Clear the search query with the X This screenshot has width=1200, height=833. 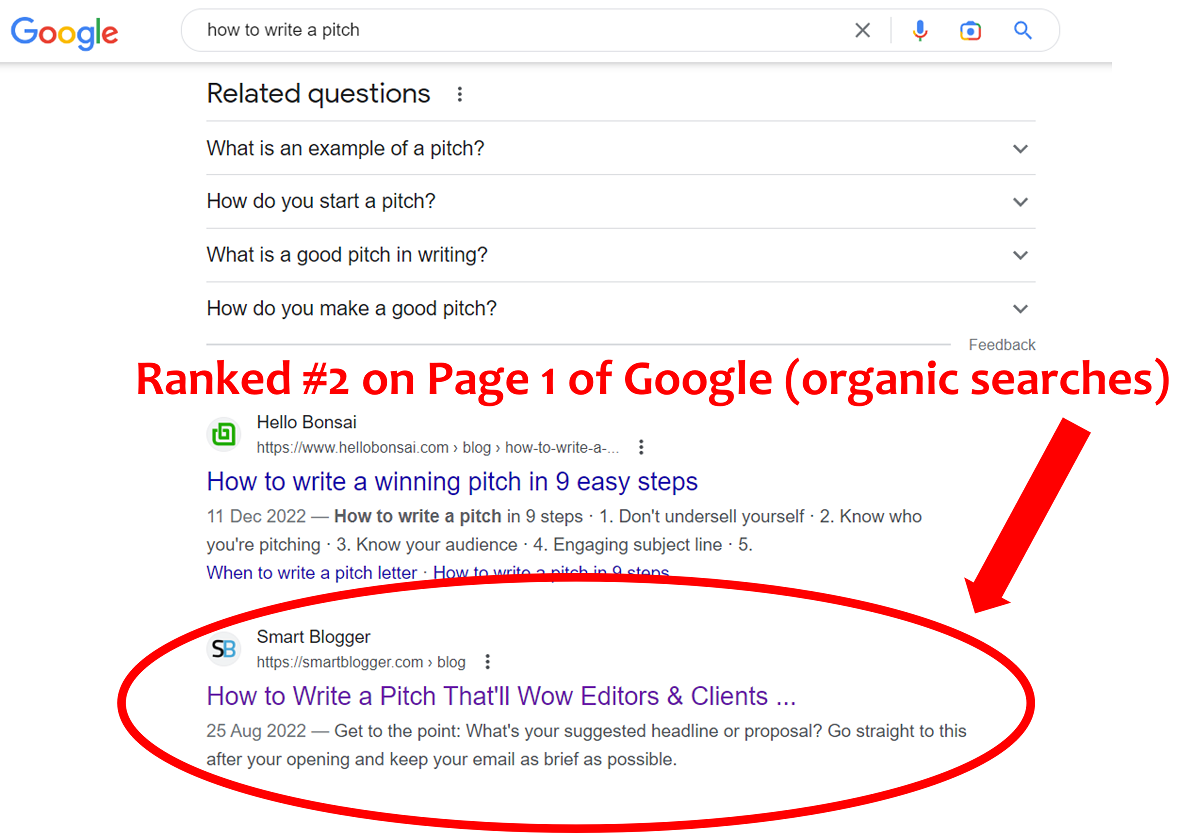(863, 31)
